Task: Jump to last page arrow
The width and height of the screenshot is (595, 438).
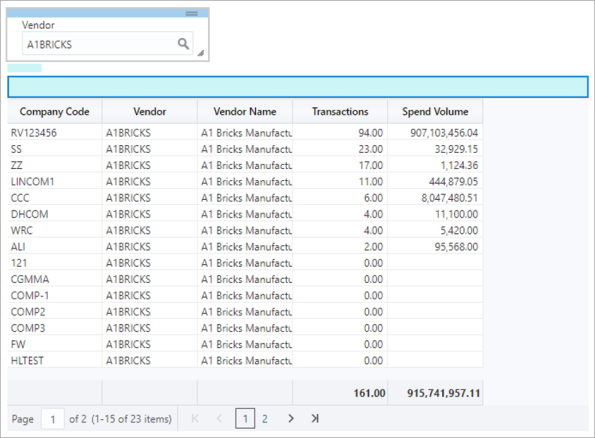Action: [x=315, y=418]
